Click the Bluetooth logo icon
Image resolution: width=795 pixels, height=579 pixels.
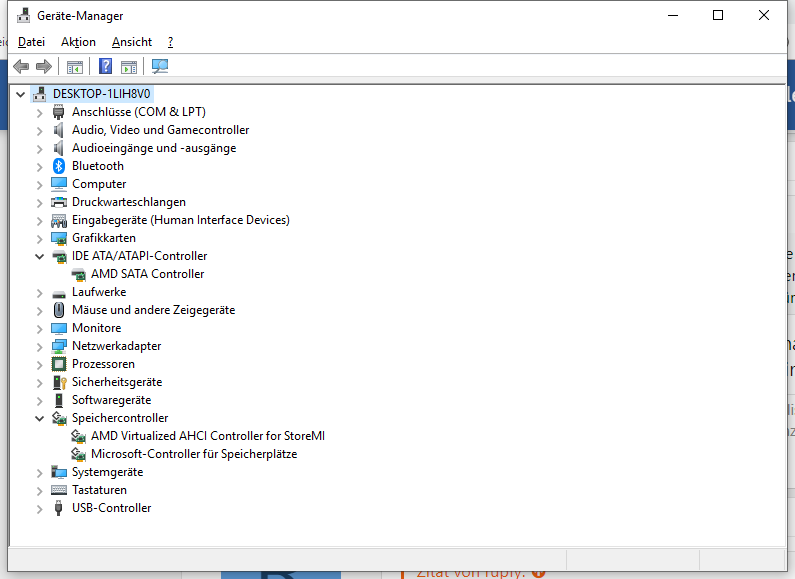(59, 166)
